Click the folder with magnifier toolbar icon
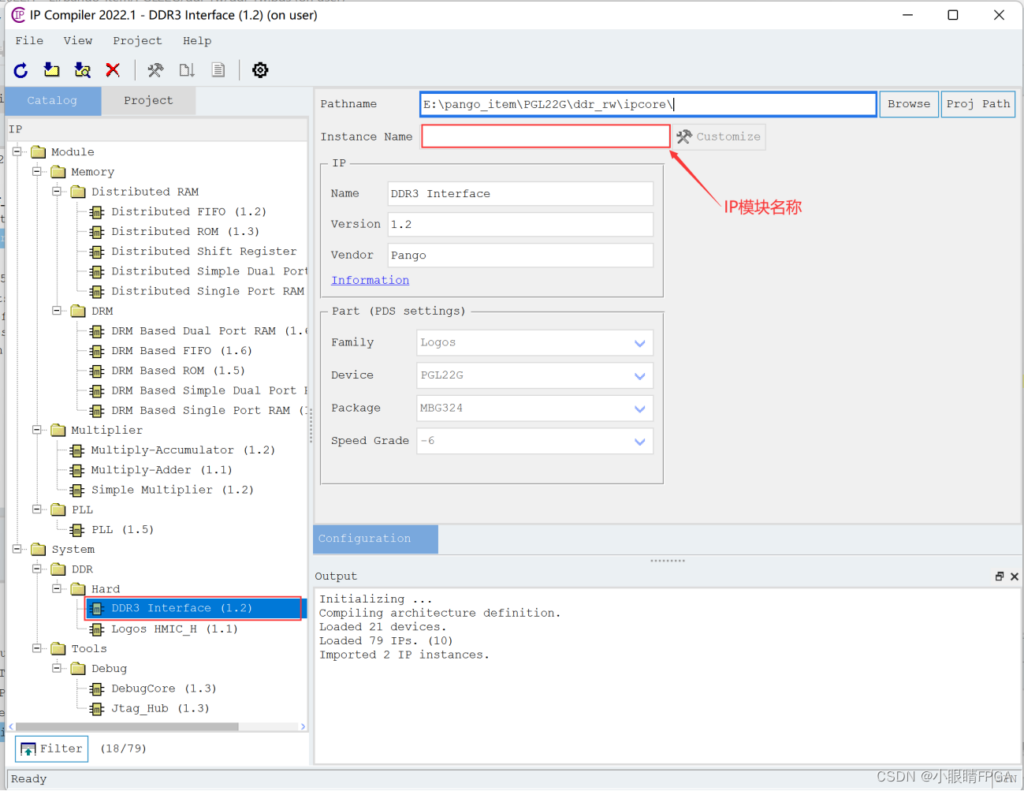 point(82,70)
